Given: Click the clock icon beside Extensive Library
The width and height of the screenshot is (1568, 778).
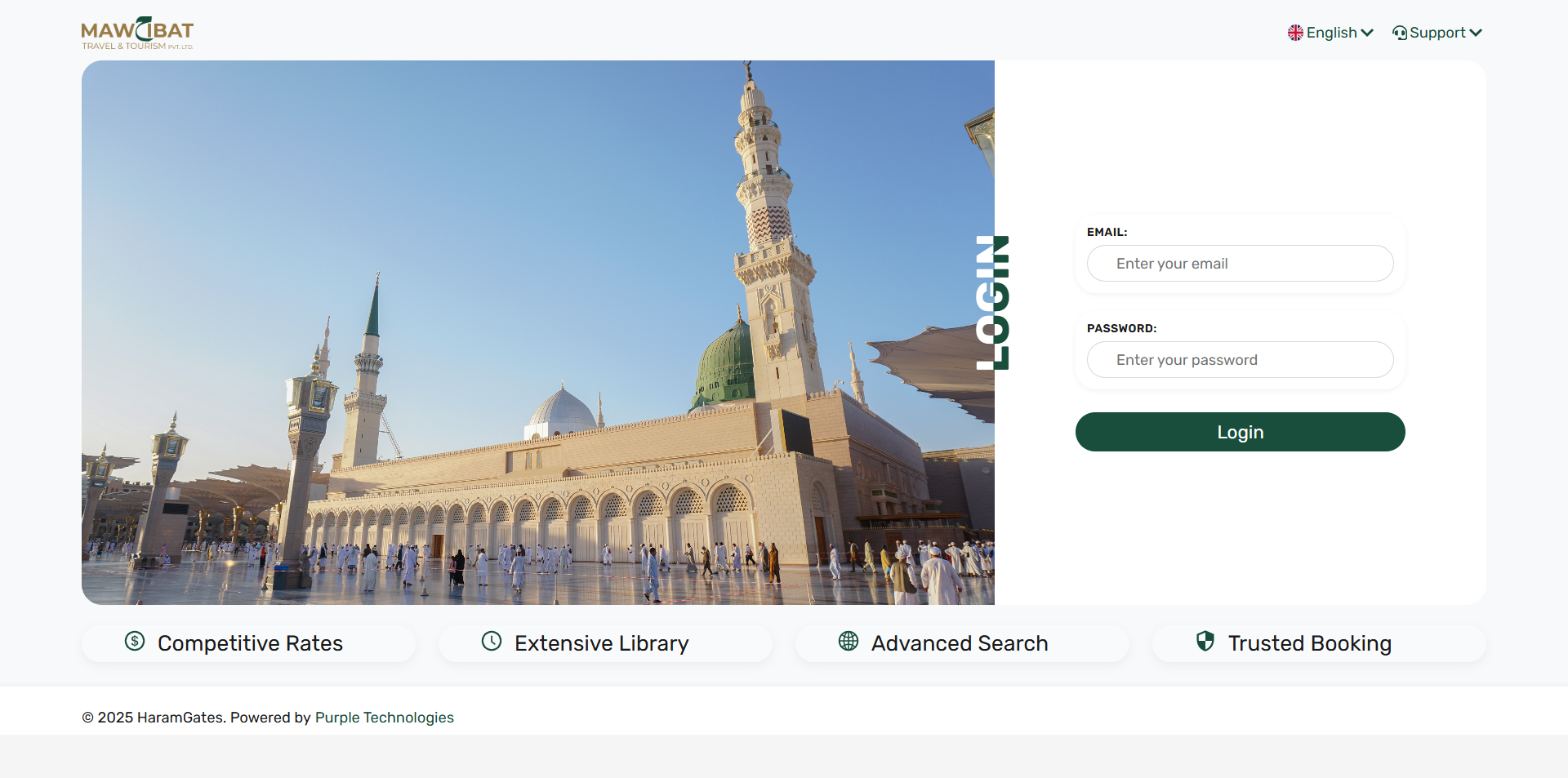Looking at the screenshot, I should (x=492, y=642).
